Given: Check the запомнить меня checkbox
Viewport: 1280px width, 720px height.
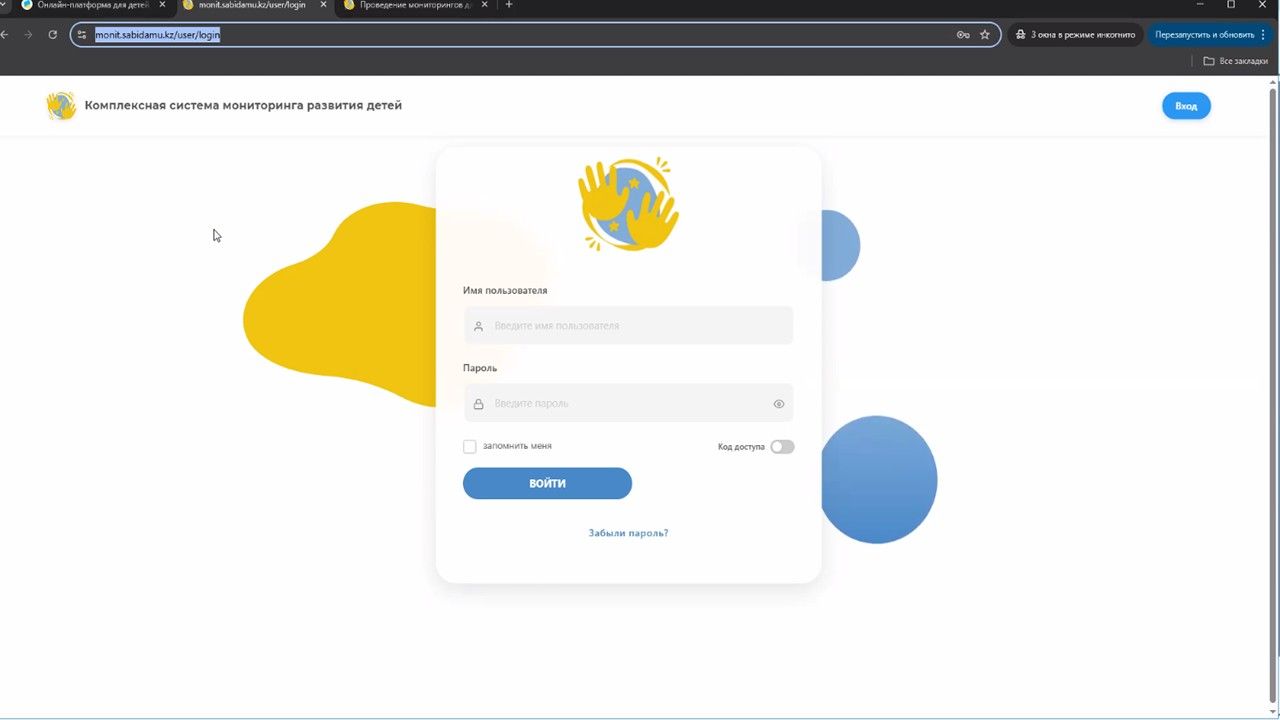Looking at the screenshot, I should (x=470, y=447).
